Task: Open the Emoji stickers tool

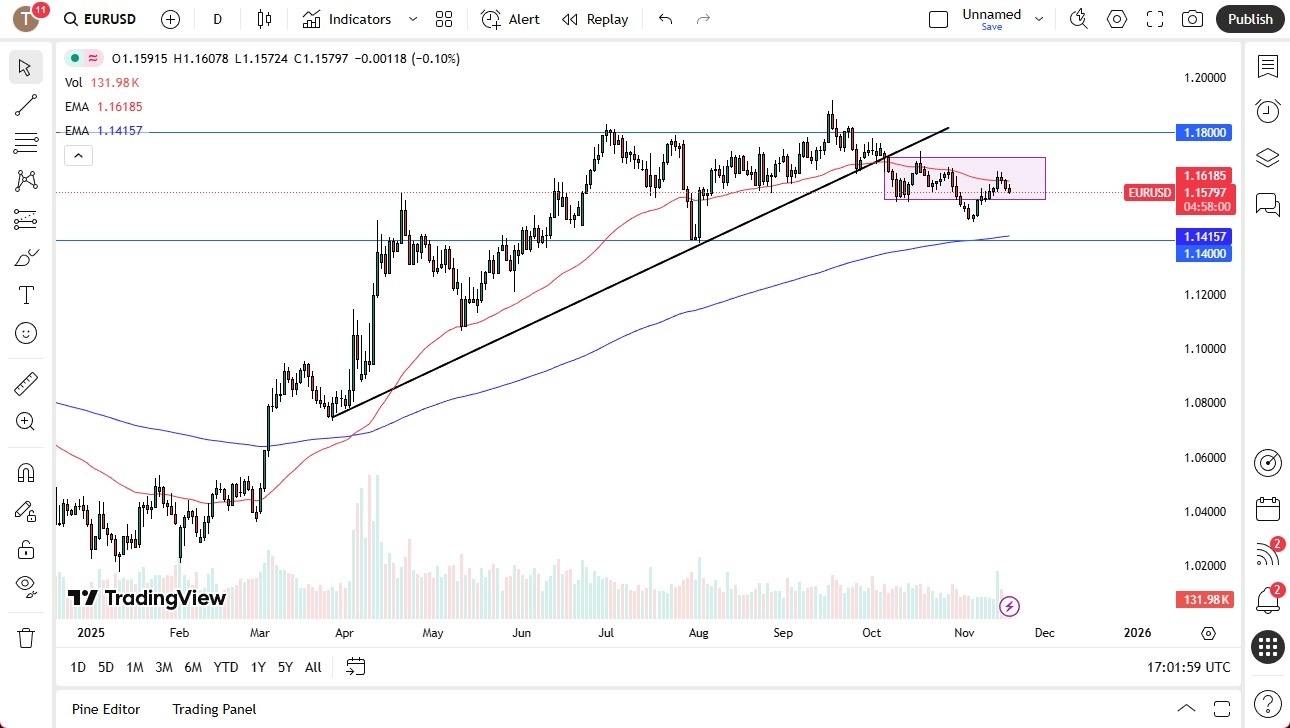Action: click(x=25, y=333)
